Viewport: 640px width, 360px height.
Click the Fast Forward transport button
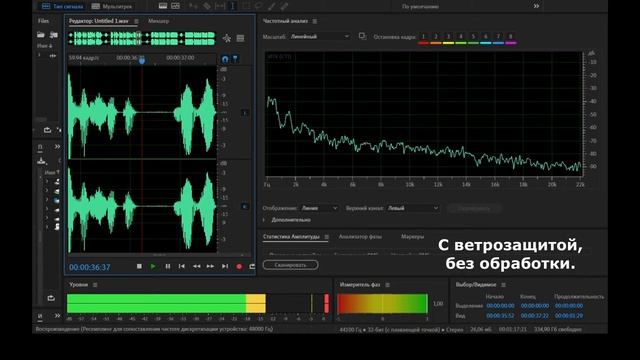210,266
